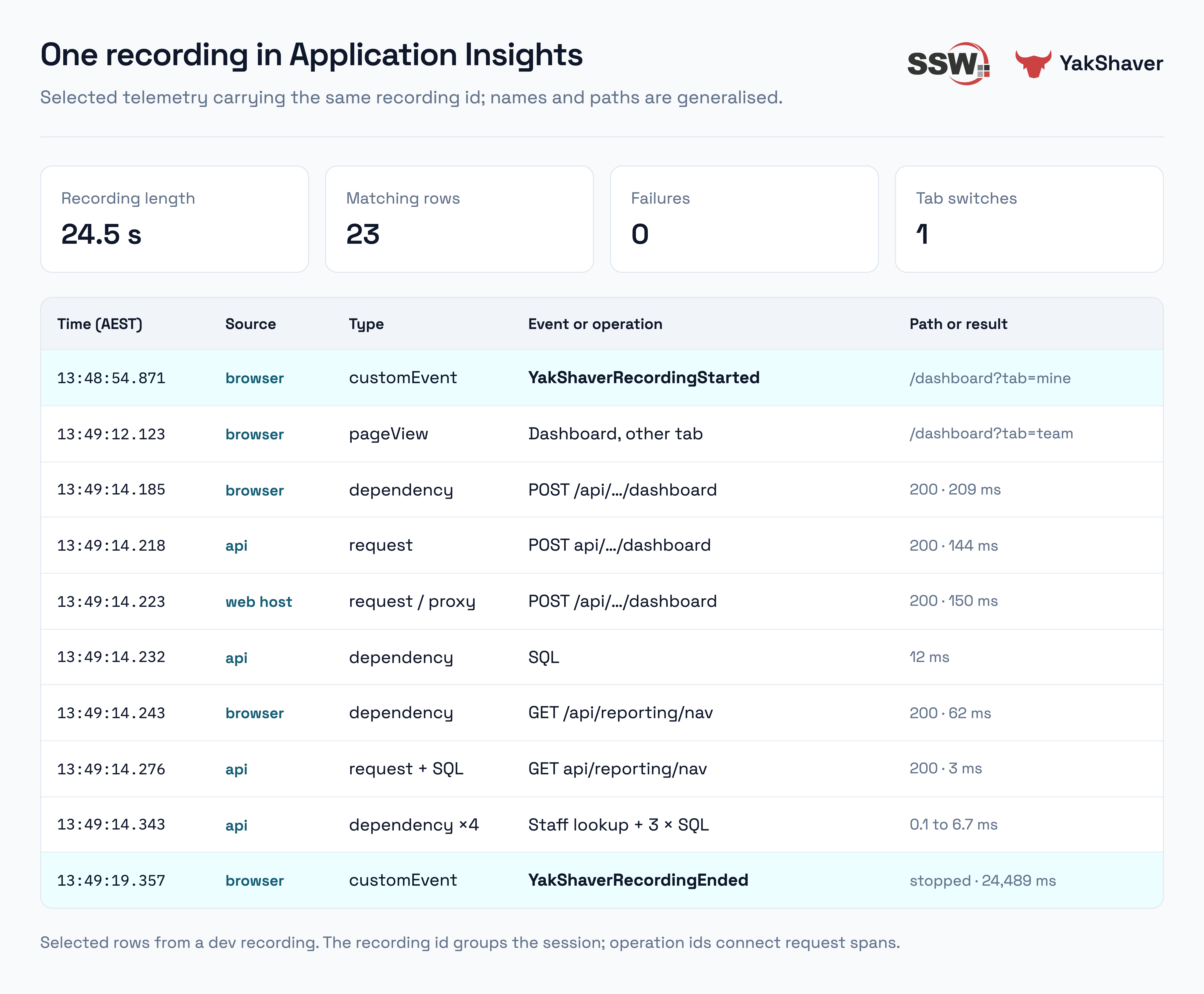Click the pageView type cell

[388, 434]
